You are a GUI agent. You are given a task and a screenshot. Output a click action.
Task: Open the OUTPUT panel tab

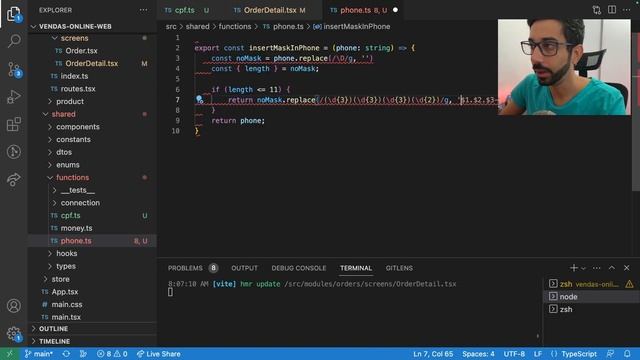244,268
